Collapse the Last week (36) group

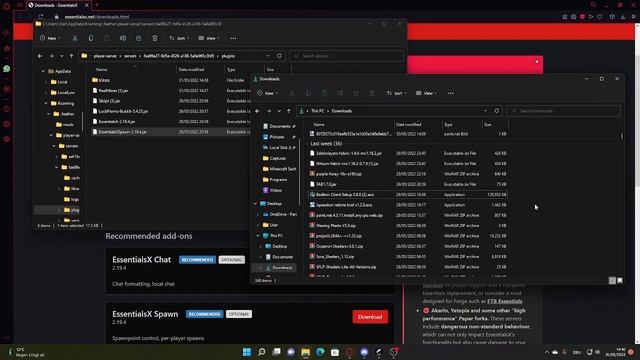pyautogui.click(x=308, y=144)
